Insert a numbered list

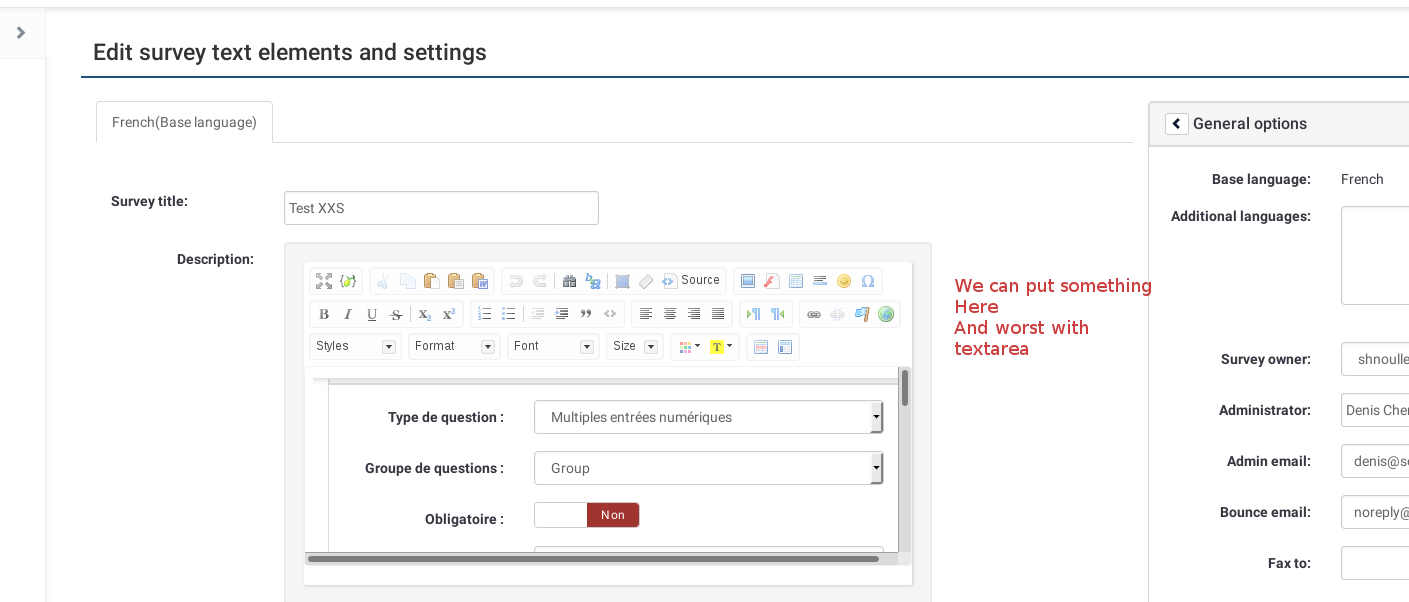tap(484, 314)
